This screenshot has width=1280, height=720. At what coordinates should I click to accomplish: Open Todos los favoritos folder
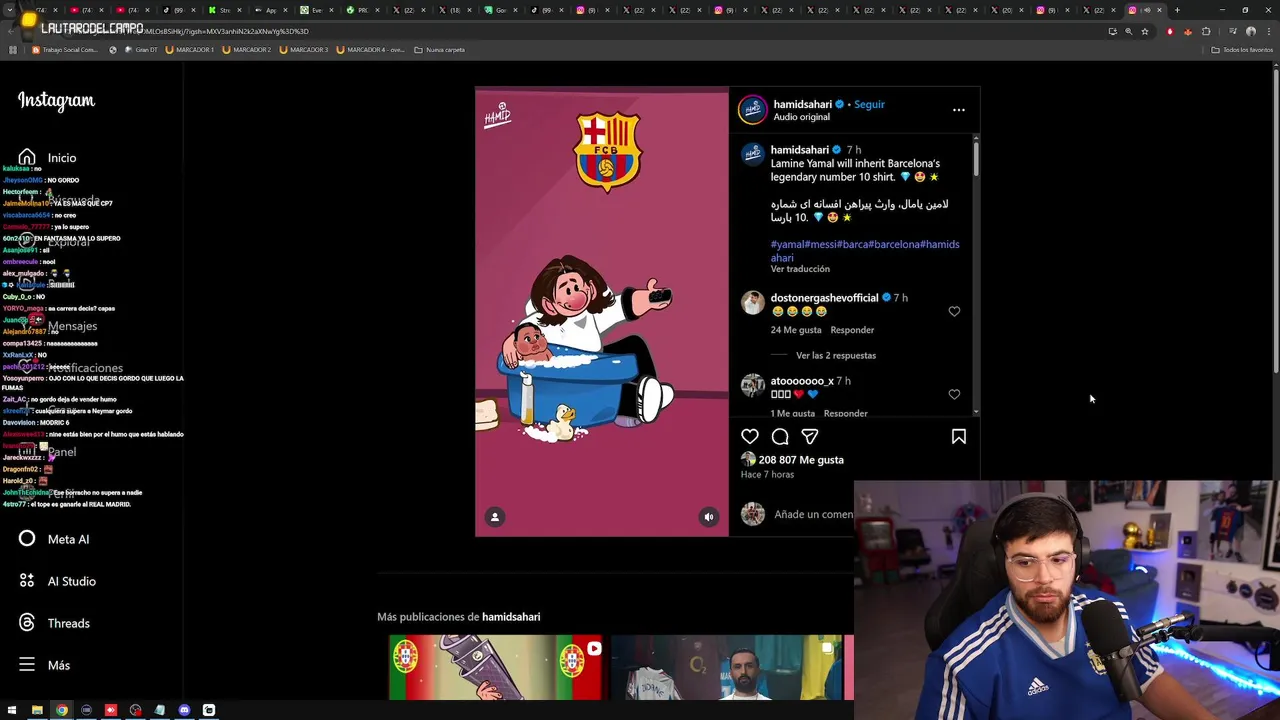tap(1243, 50)
